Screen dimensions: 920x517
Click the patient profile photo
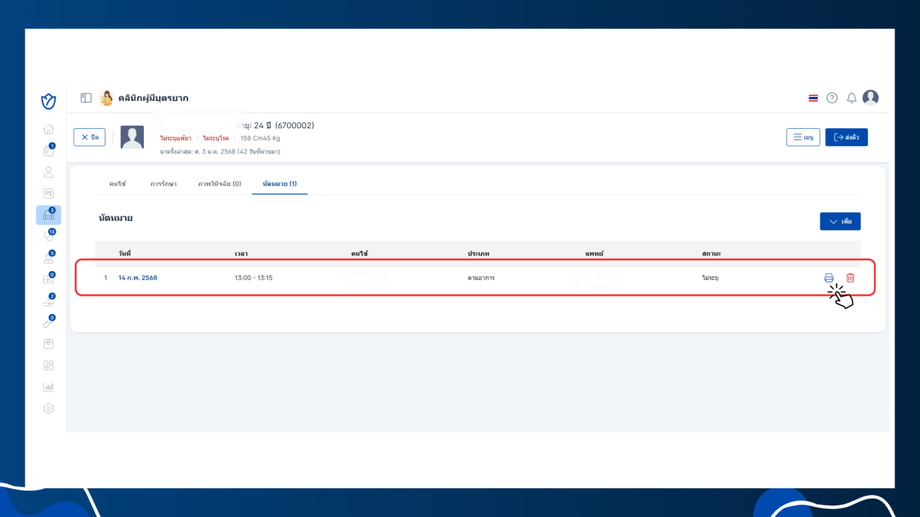(x=132, y=137)
